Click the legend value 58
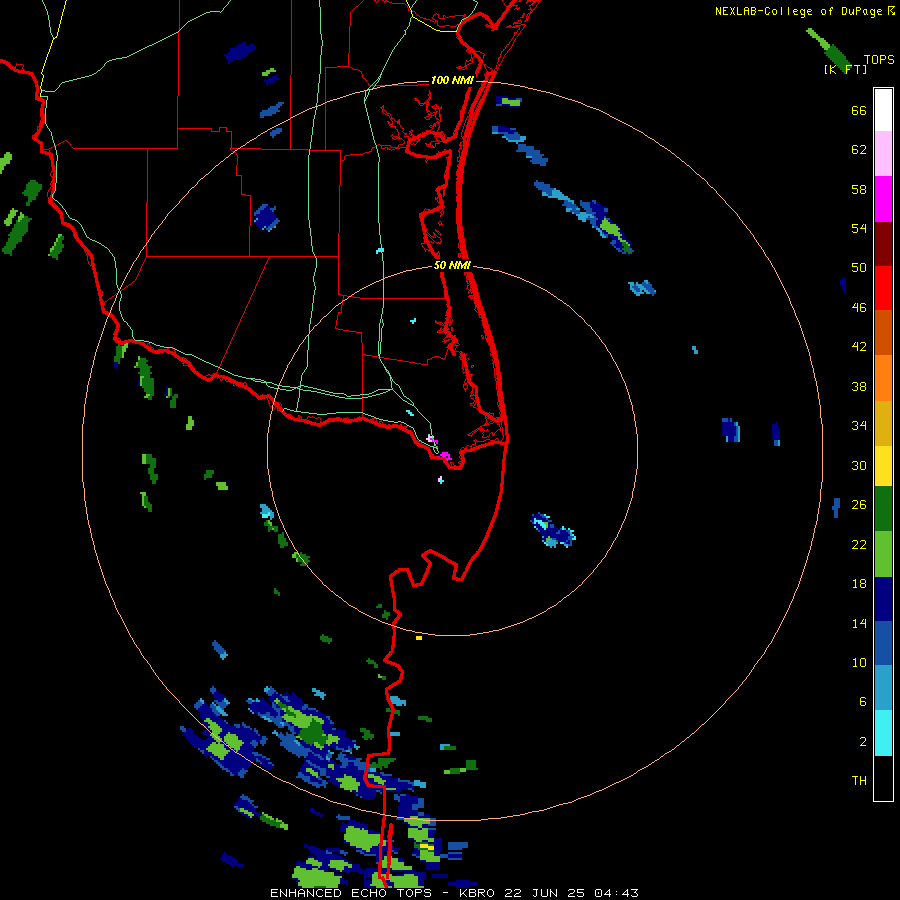This screenshot has height=900, width=900. coord(859,189)
